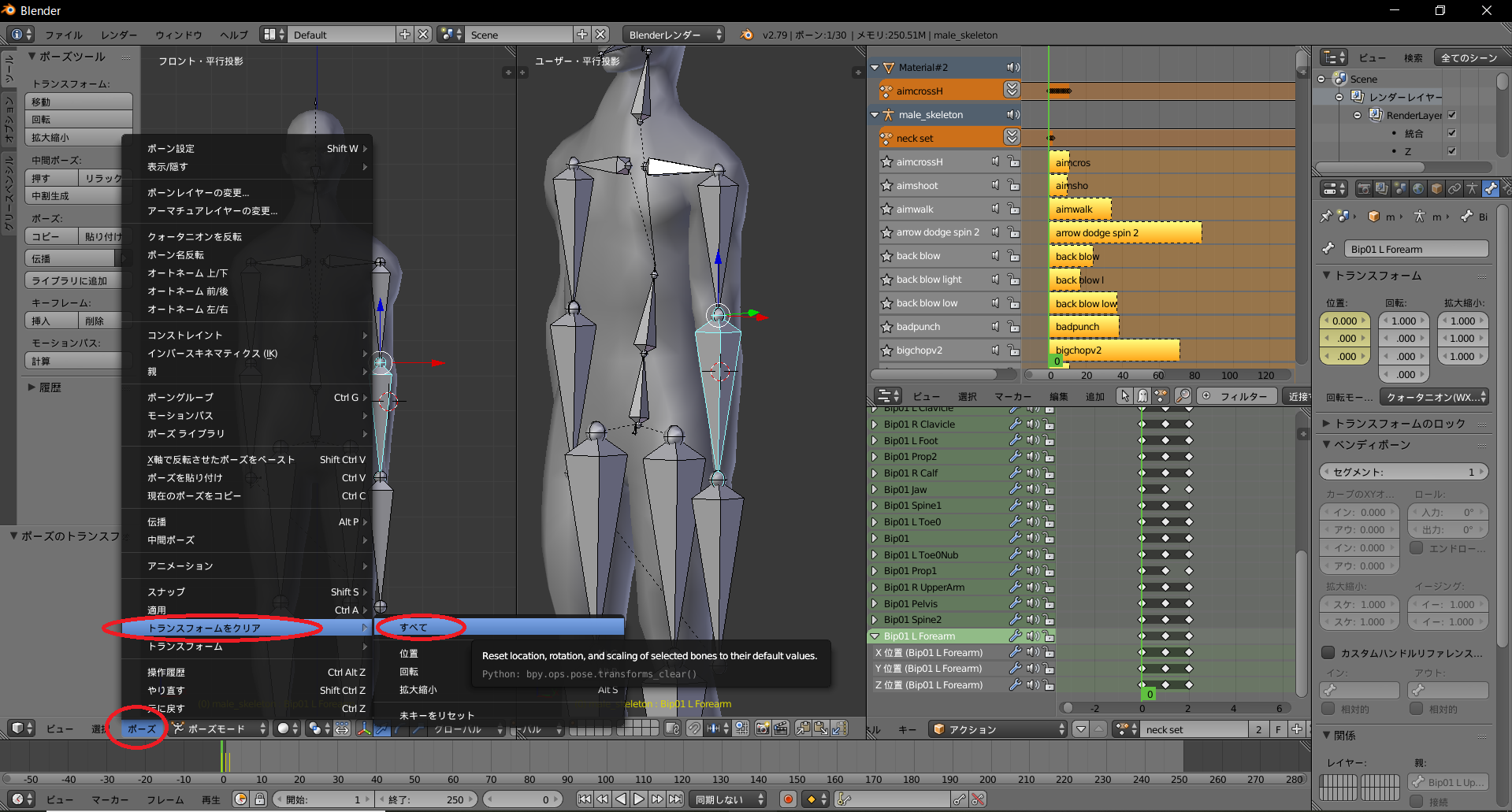
Task: Click the play animation button
Action: (x=639, y=799)
